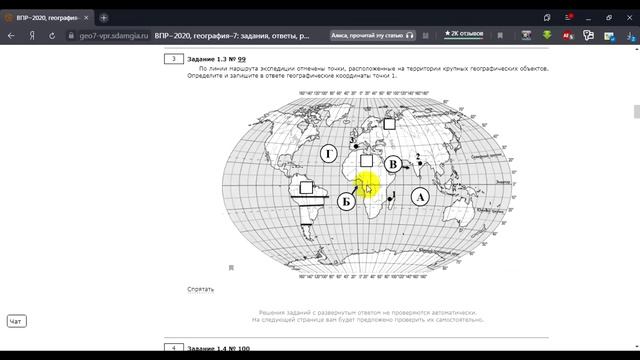The height and width of the screenshot is (360, 640).
Task: Click the padlock site security icon
Action: coord(71,36)
